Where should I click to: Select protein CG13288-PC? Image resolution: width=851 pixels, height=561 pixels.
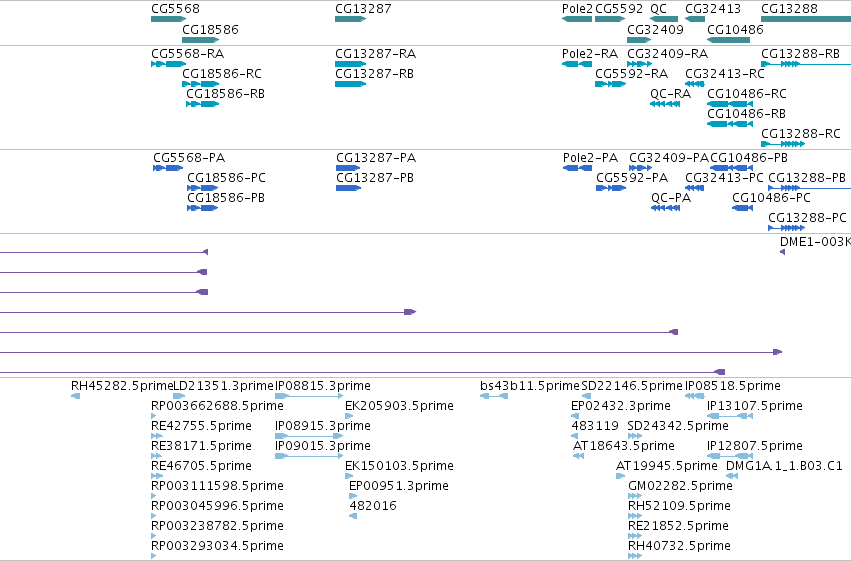pos(786,228)
